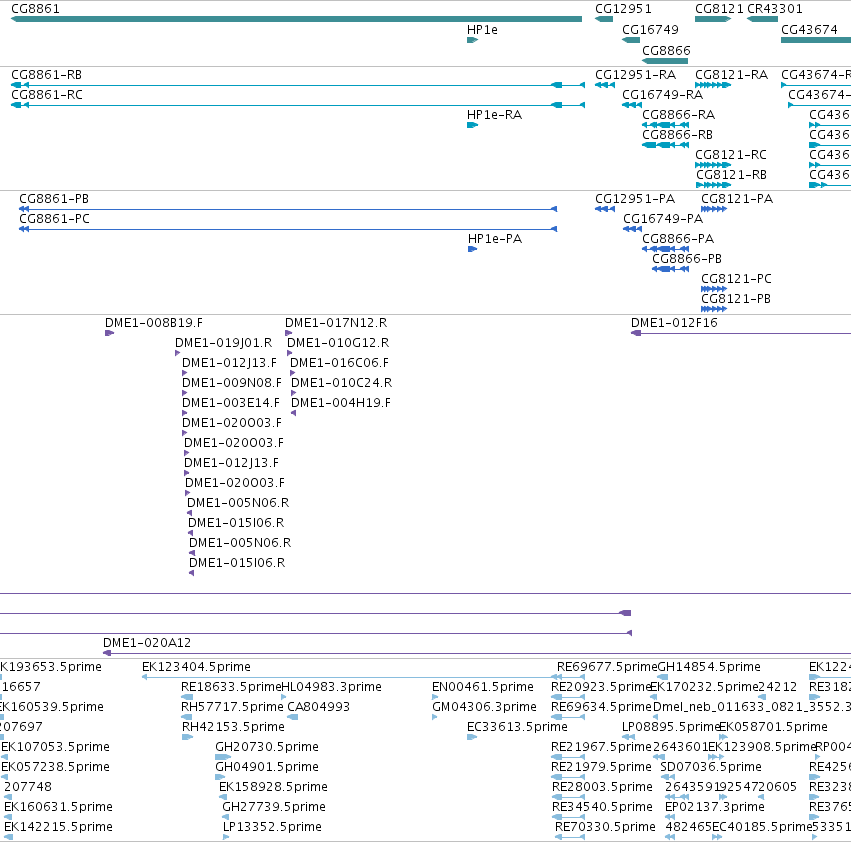
Task: Click the DME1-009N08.F label
Action: 232,383
